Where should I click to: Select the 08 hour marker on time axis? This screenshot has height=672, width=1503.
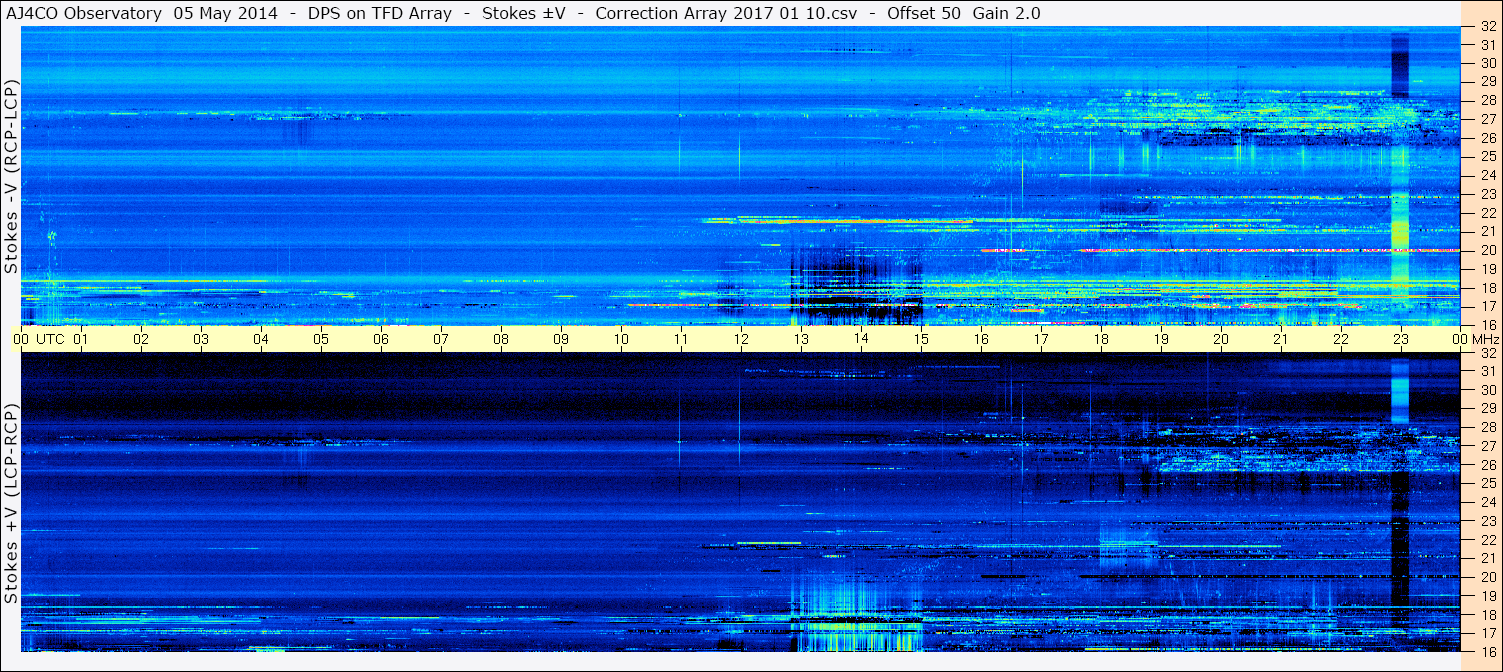(501, 339)
